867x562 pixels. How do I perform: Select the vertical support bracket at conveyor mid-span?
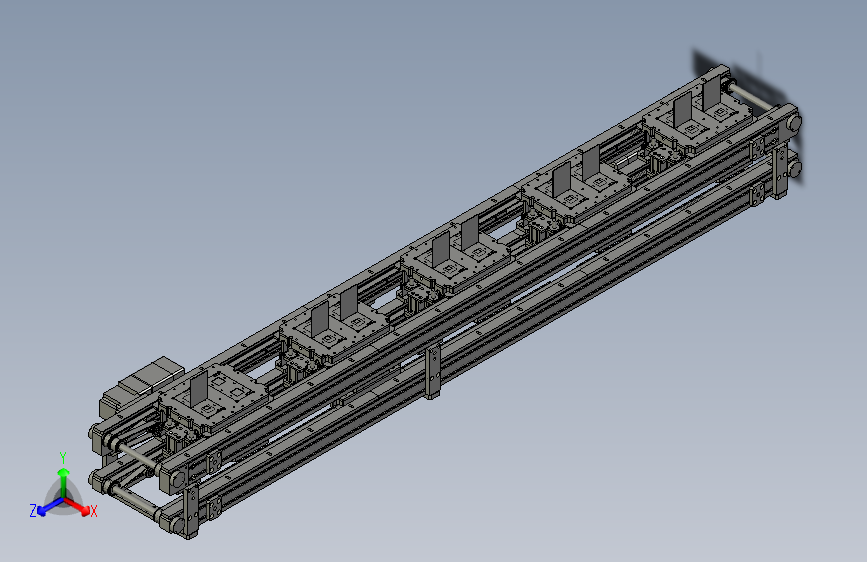[x=433, y=371]
